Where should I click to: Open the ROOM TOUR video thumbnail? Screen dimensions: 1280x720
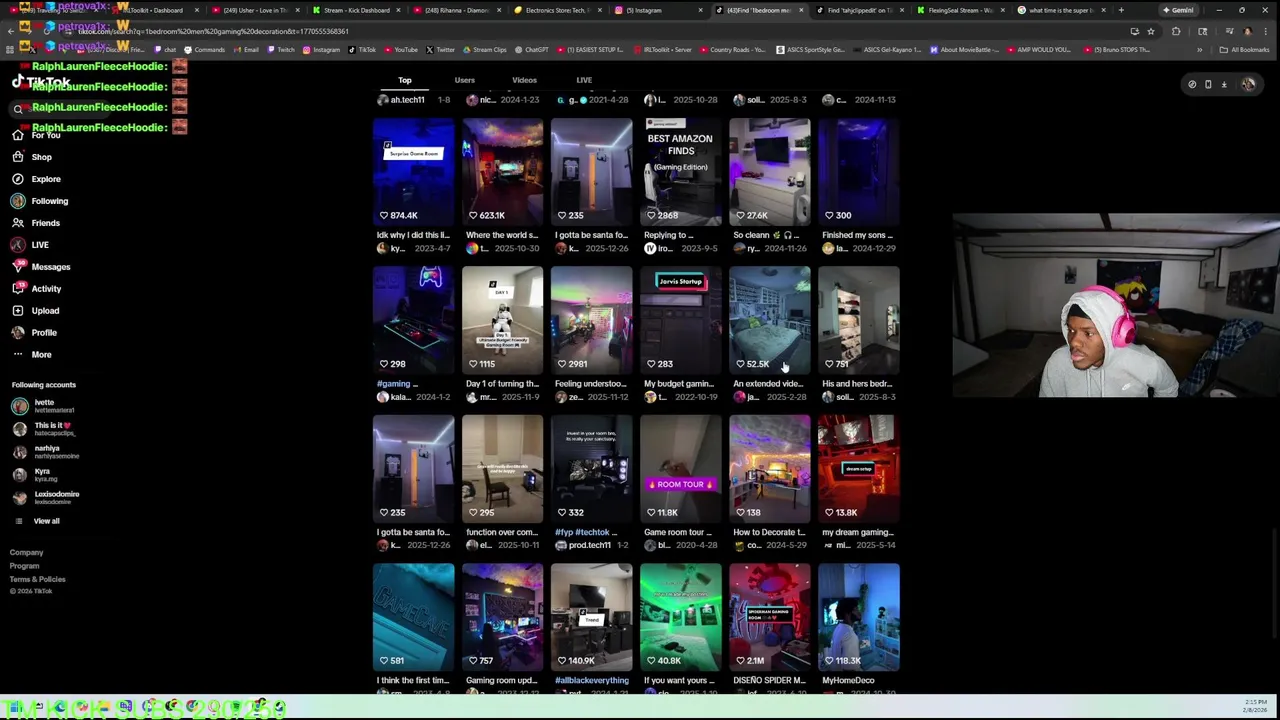(680, 469)
